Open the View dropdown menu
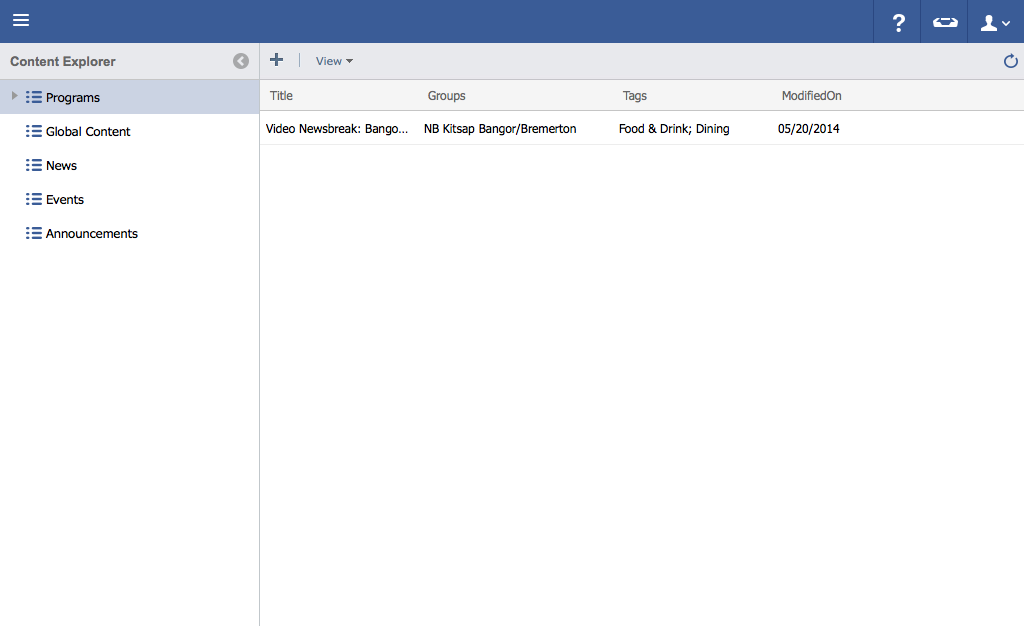 (x=334, y=62)
